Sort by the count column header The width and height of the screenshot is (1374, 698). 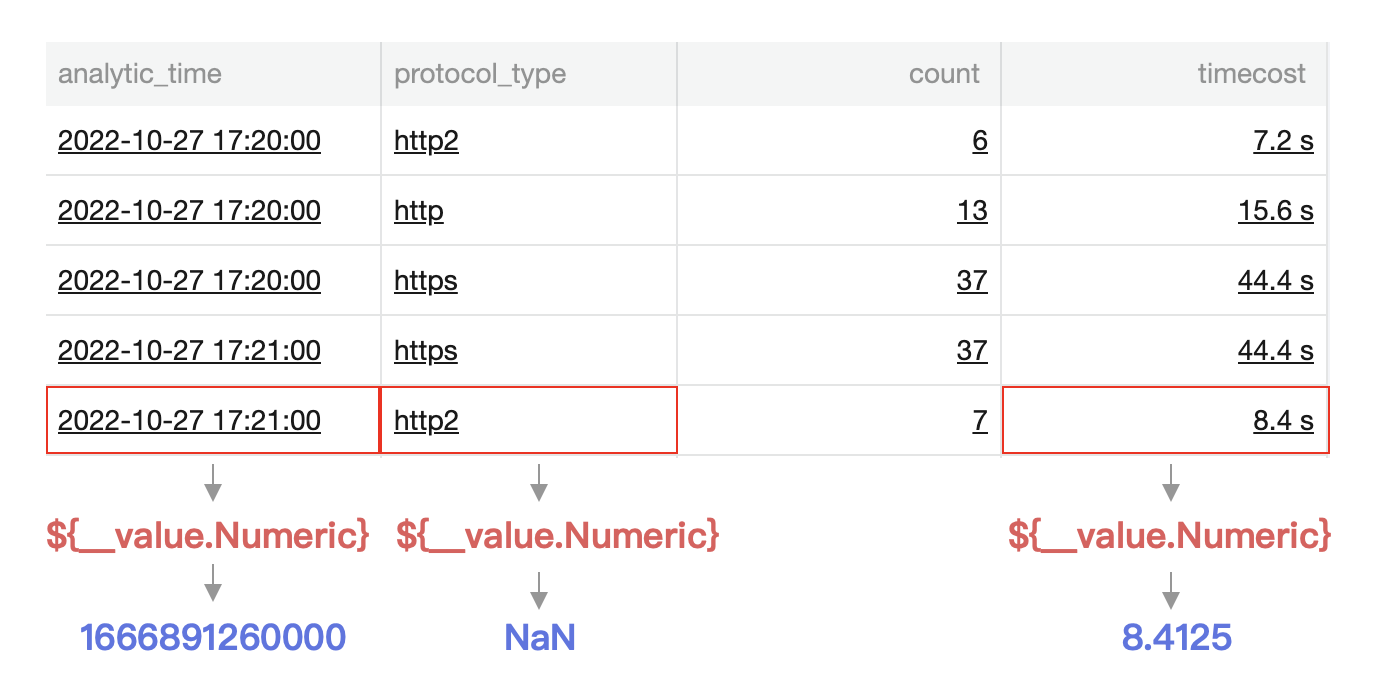[944, 74]
